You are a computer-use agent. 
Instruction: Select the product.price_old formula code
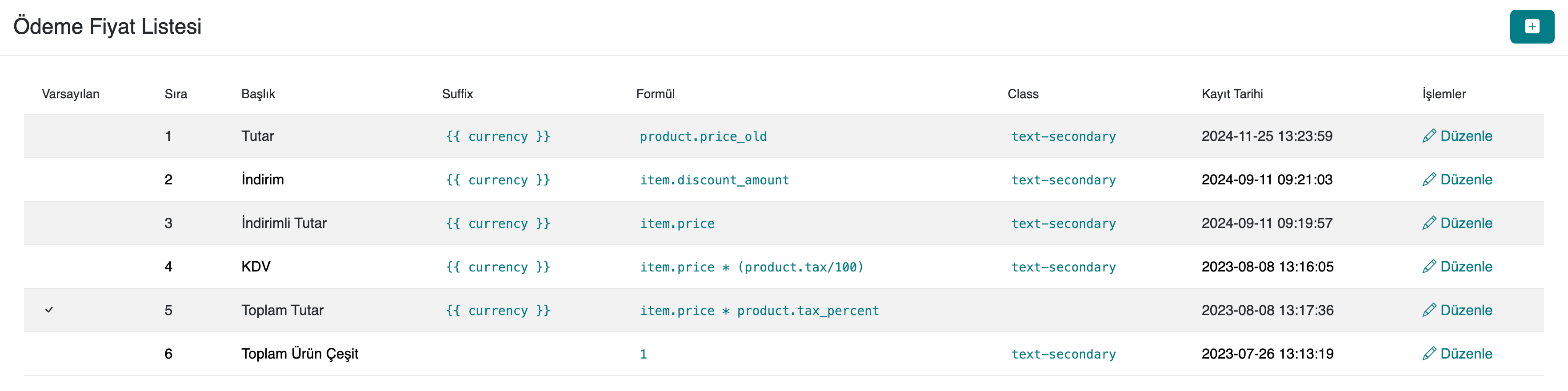pyautogui.click(x=702, y=137)
